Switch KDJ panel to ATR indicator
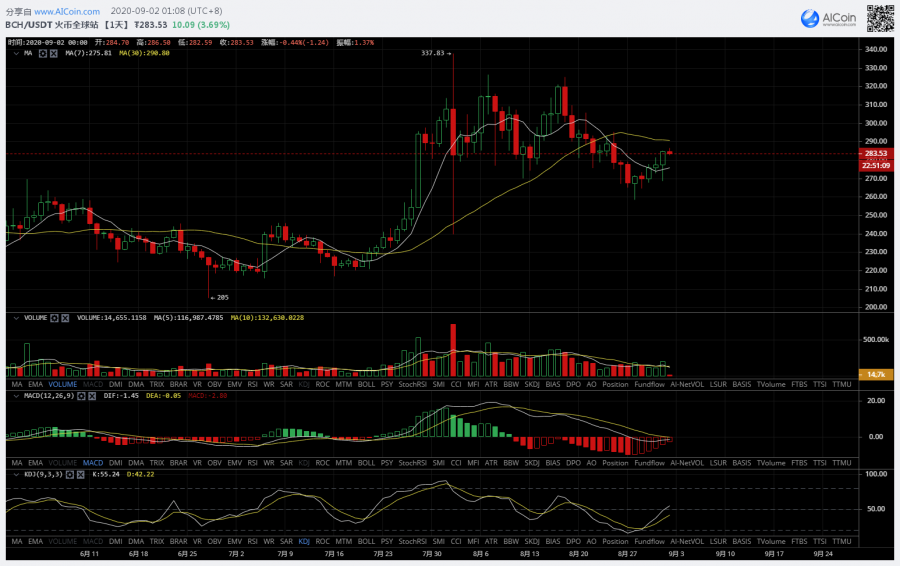 [x=491, y=541]
